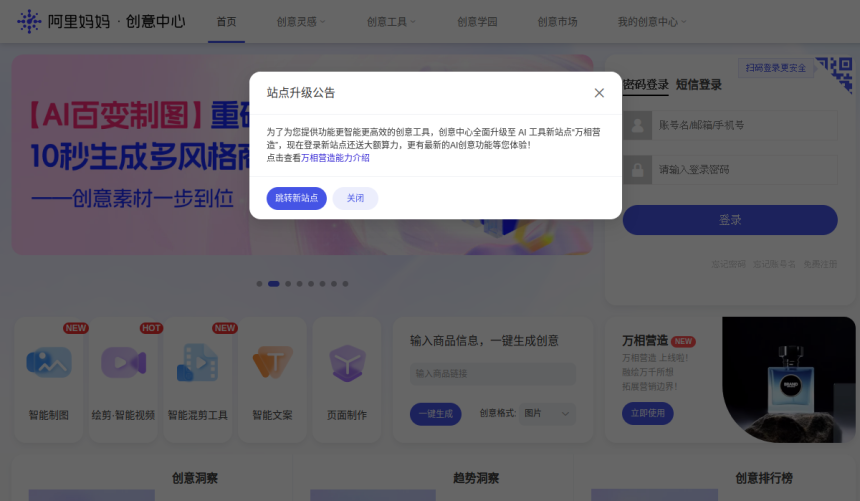The height and width of the screenshot is (501, 860).
Task: Open the 创意格式 图片 dropdown
Action: (547, 414)
